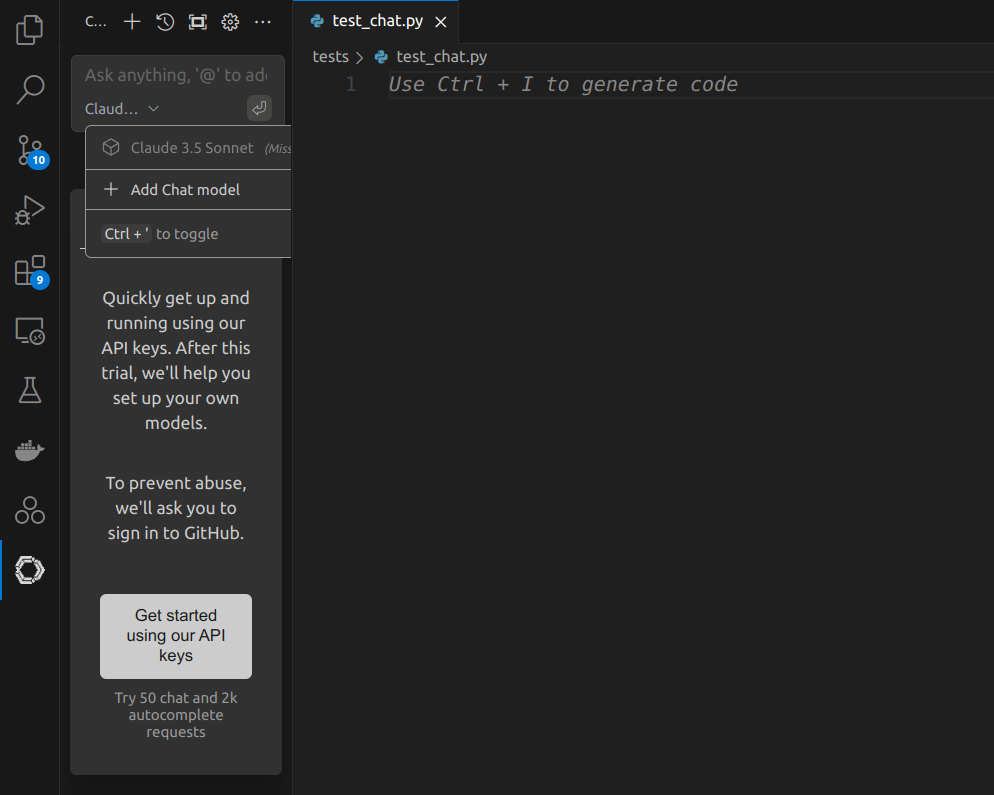This screenshot has height=795, width=994.
Task: Open the Extensions view with 9 badge
Action: click(x=29, y=271)
